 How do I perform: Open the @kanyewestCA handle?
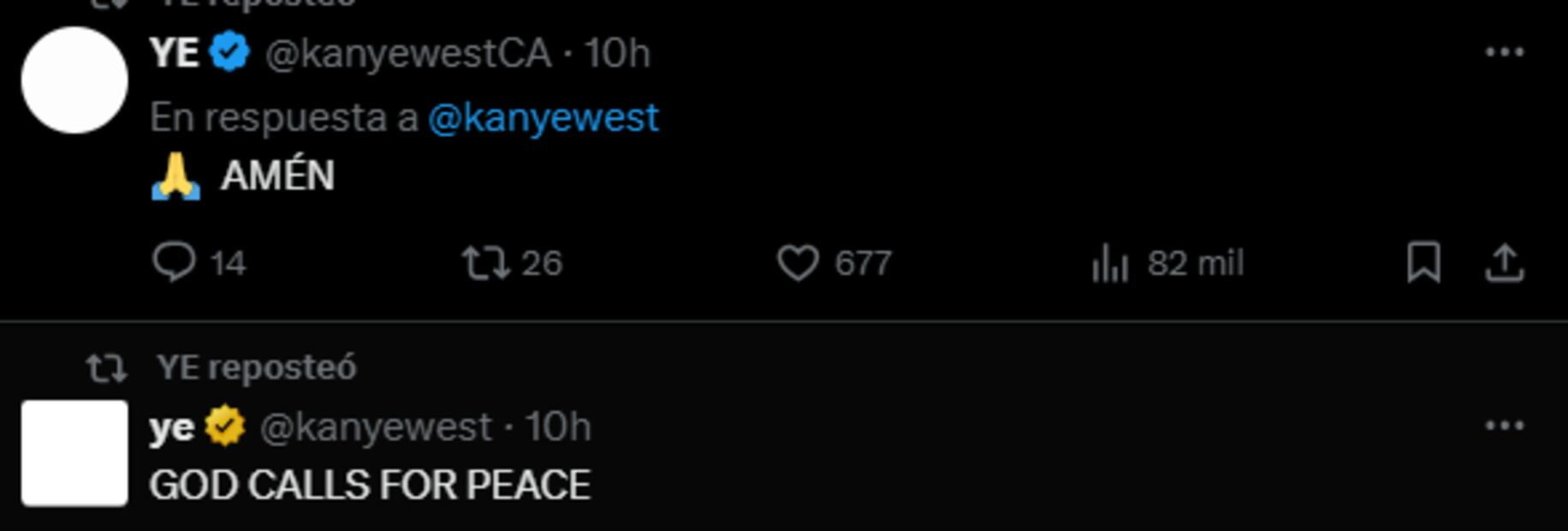pos(408,54)
